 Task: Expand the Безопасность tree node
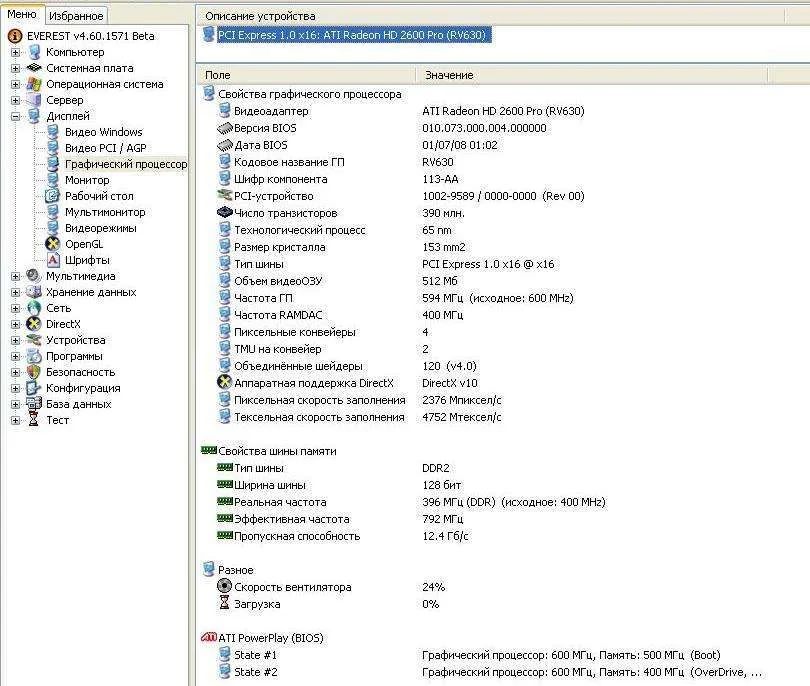point(15,372)
